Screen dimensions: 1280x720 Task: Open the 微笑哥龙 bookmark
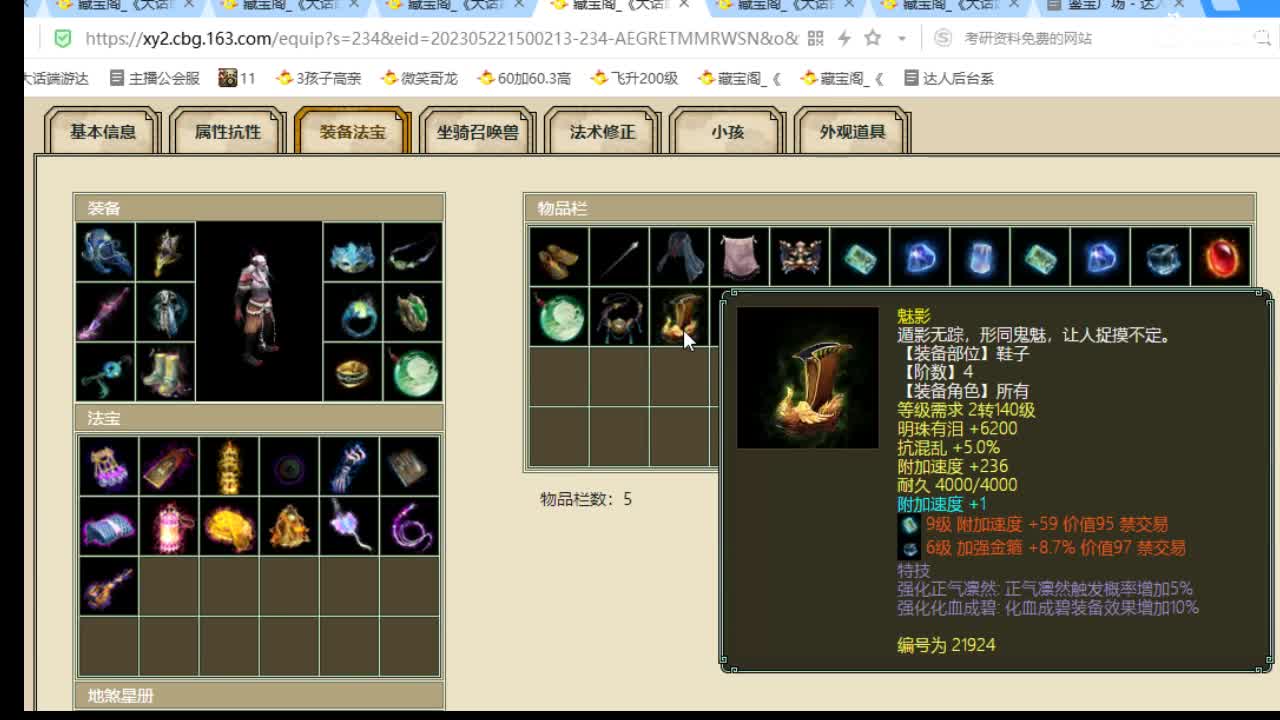tap(419, 78)
